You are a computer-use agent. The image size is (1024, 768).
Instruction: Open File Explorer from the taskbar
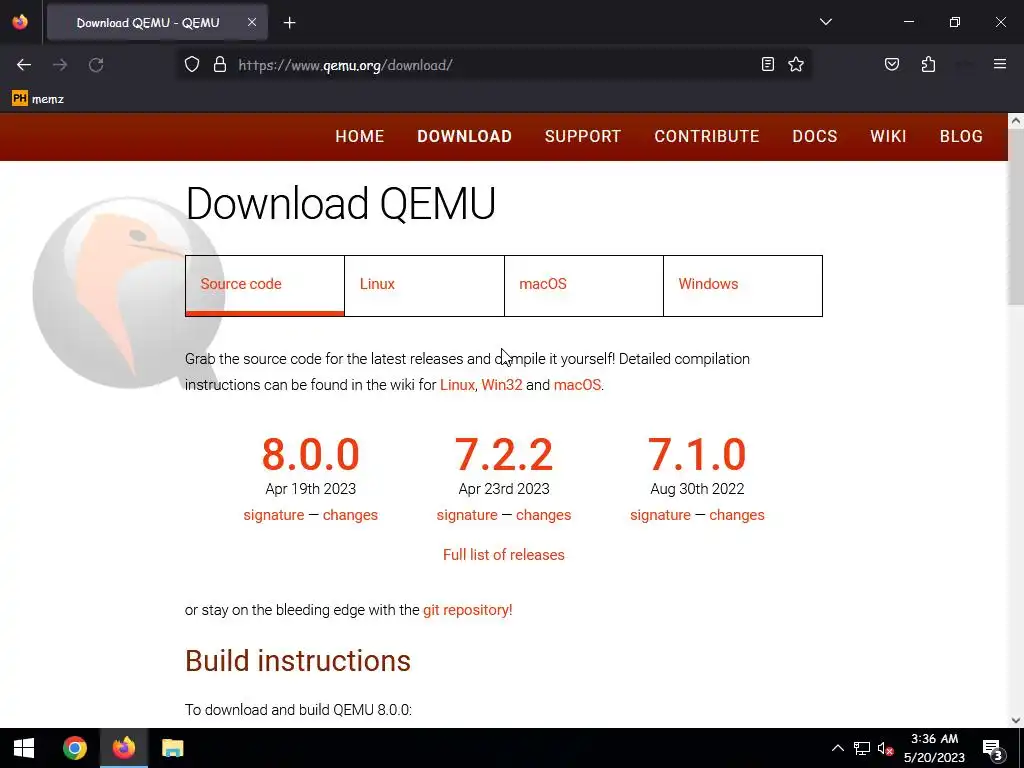pyautogui.click(x=172, y=748)
